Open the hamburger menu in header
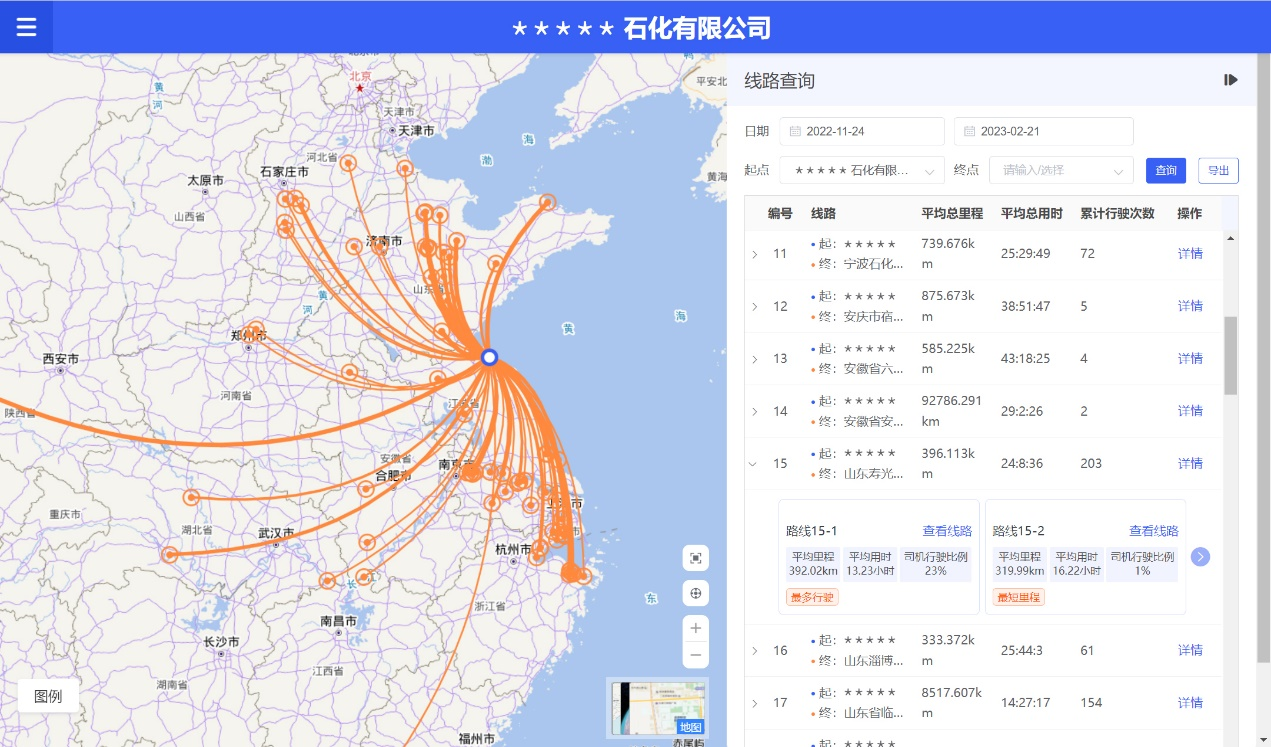 [x=26, y=27]
